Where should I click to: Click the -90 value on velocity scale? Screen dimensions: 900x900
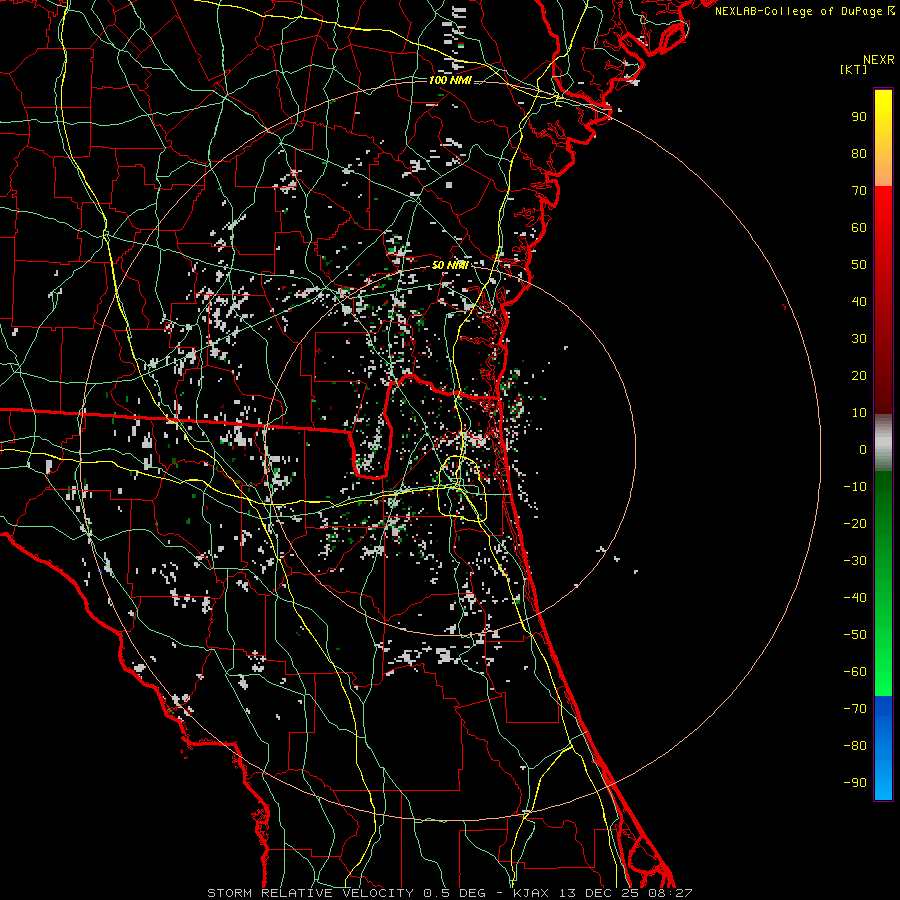pos(855,783)
